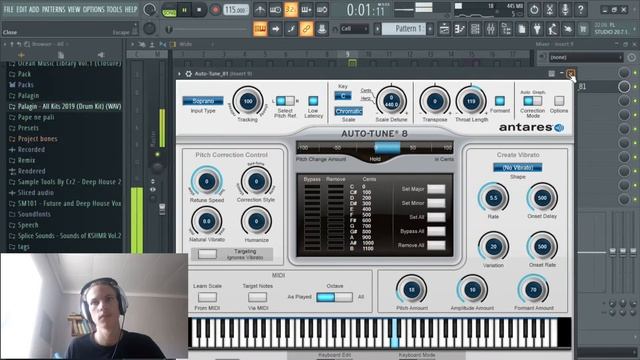
Task: Toggle Octave As Played/All switch
Action: [x=334, y=297]
